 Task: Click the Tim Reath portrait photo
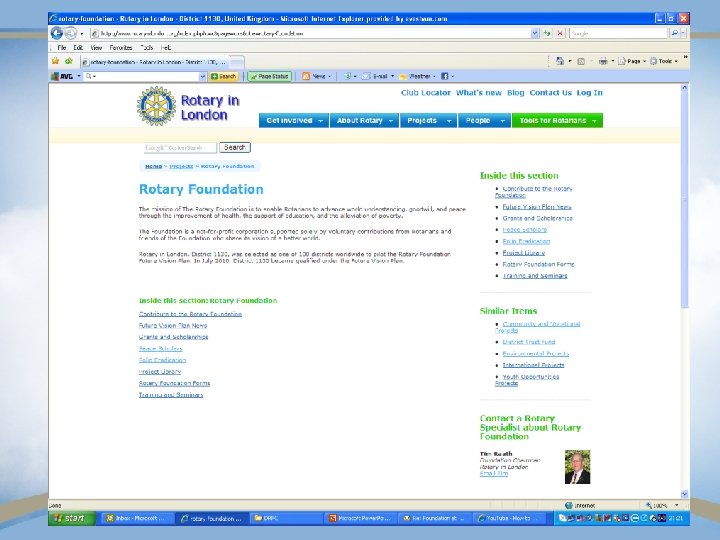[577, 467]
